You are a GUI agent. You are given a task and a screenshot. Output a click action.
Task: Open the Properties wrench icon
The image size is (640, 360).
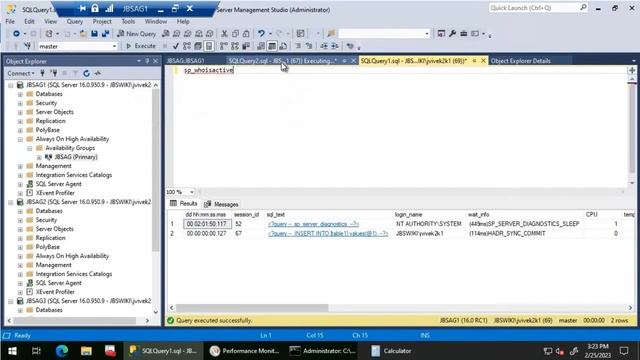click(452, 34)
